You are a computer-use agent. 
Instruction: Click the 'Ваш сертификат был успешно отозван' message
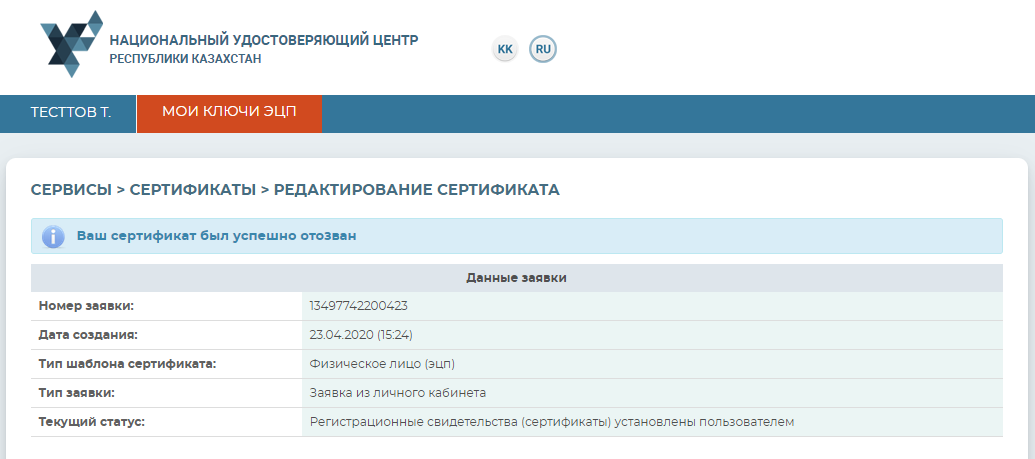pyautogui.click(x=217, y=237)
